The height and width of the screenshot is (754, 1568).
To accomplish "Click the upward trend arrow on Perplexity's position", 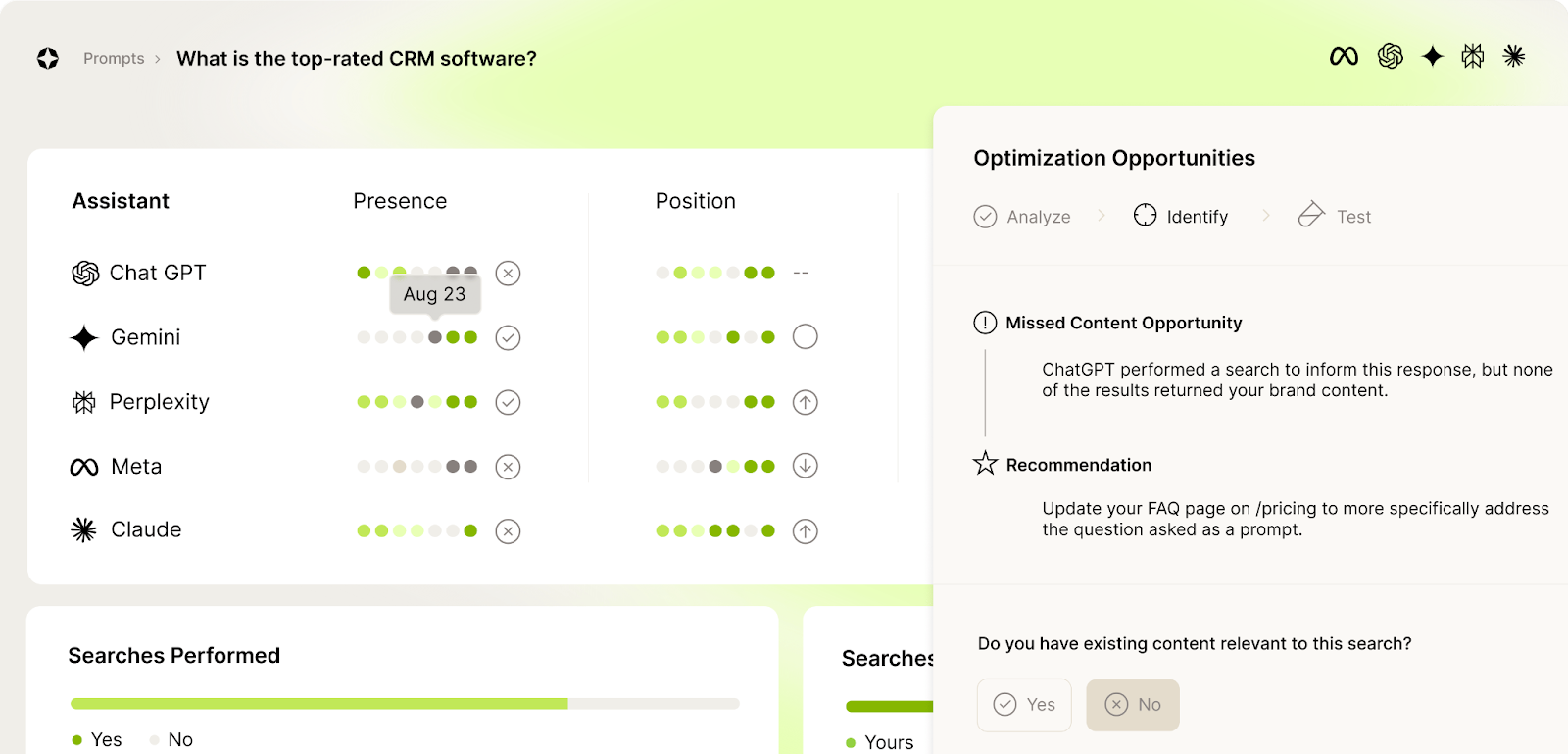I will pos(804,401).
